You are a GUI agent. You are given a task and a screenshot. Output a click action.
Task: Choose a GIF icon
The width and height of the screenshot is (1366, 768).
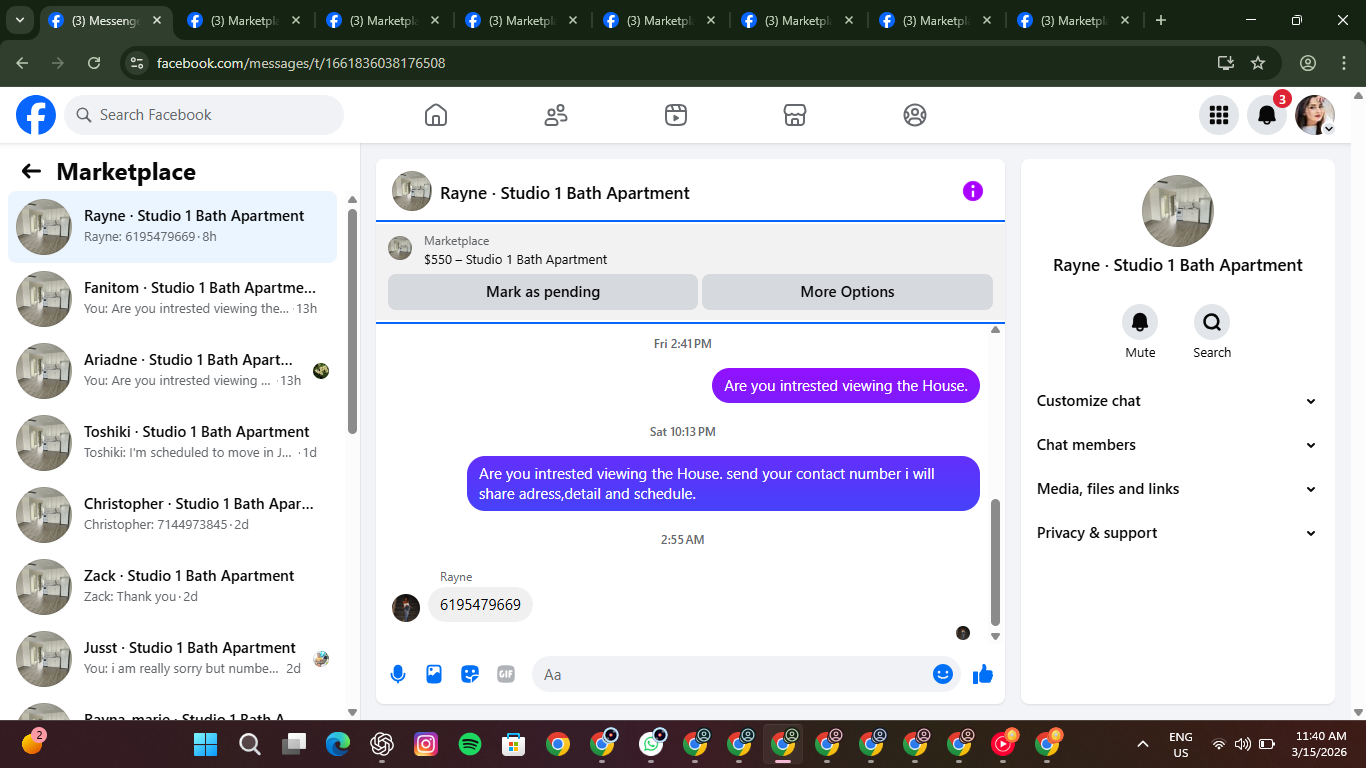tap(506, 674)
